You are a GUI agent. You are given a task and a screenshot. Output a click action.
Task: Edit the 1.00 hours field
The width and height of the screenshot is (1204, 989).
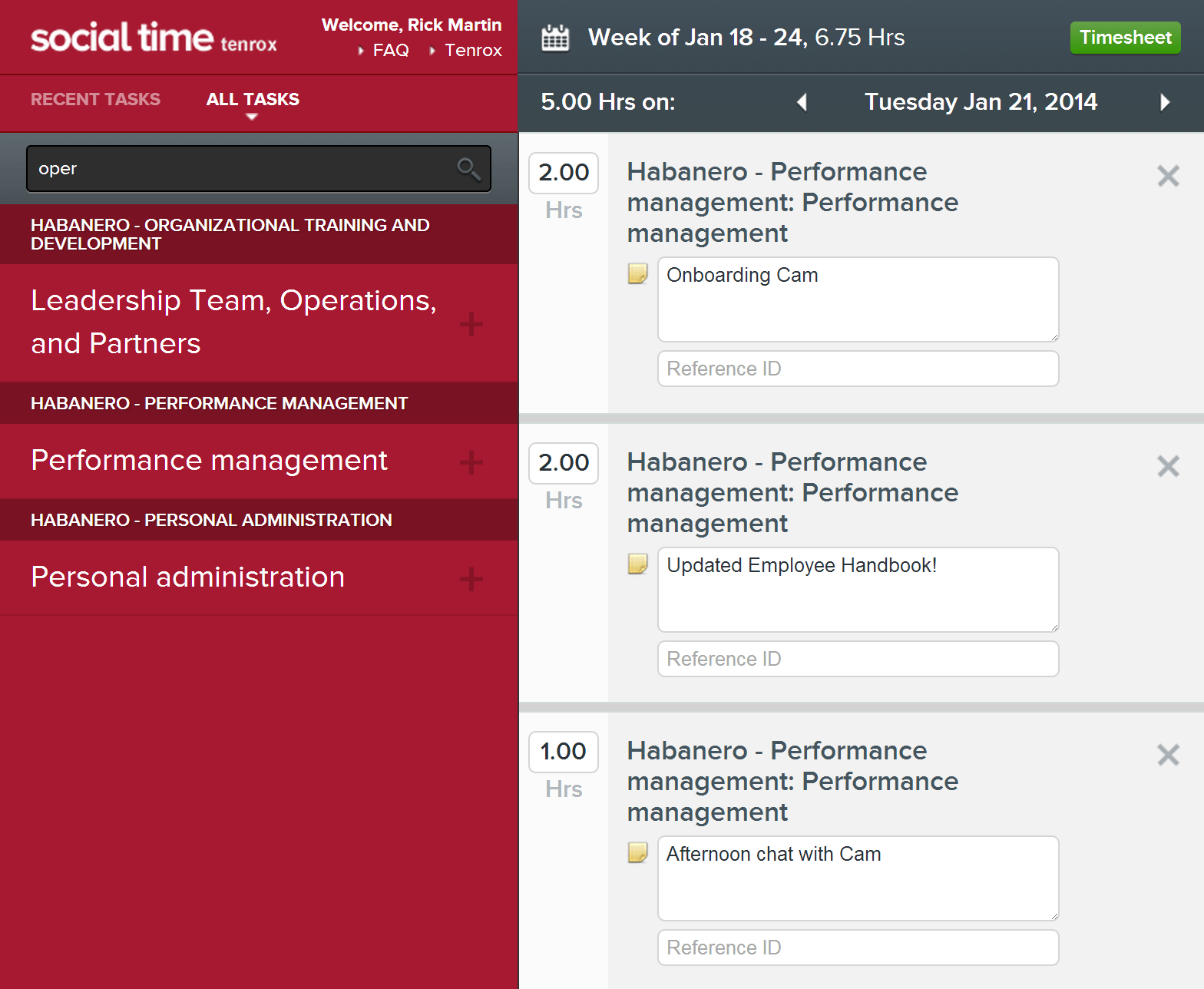pyautogui.click(x=564, y=752)
